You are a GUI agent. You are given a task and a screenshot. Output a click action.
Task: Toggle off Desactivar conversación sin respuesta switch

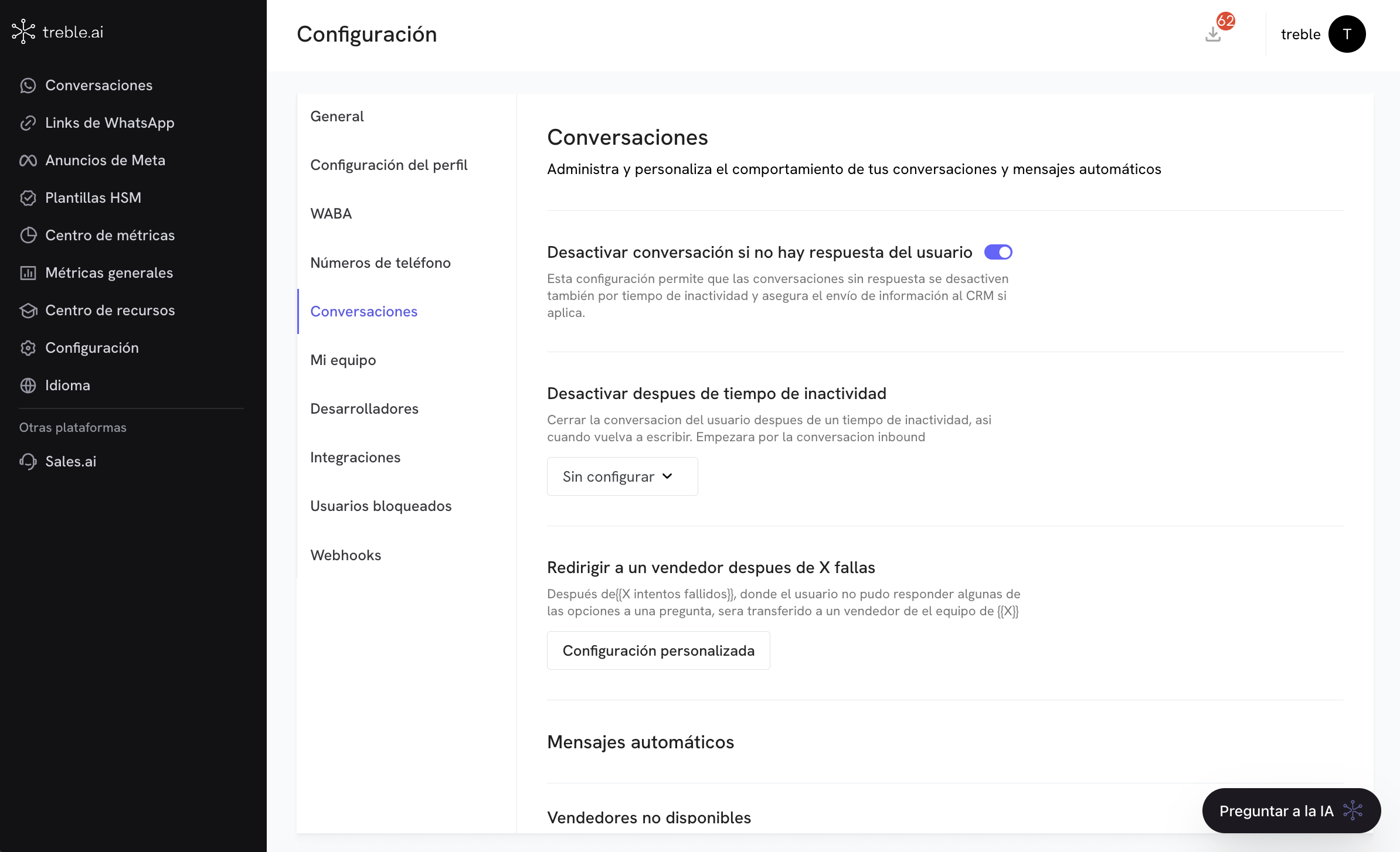tap(998, 253)
